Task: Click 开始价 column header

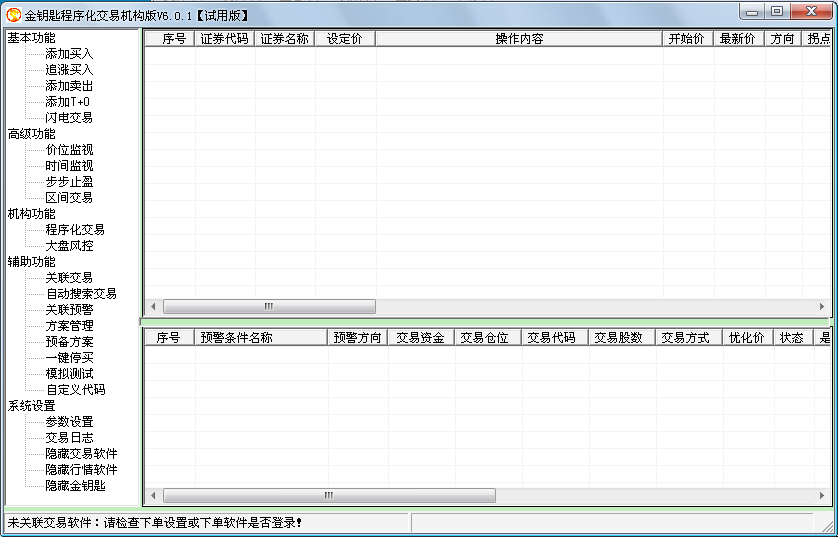Action: pyautogui.click(x=688, y=39)
